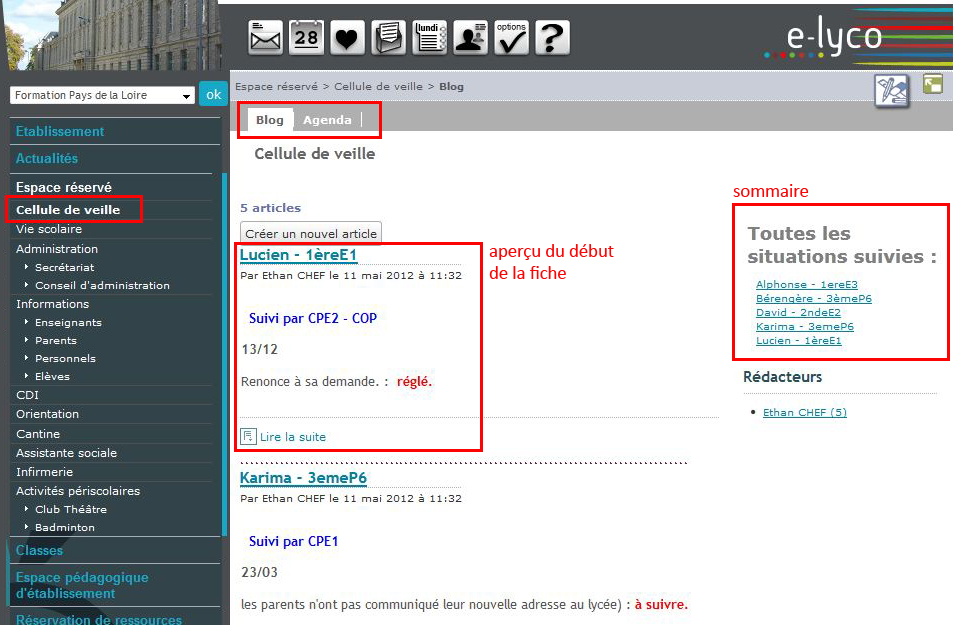The image size is (953, 625).
Task: Open the documents folder icon
Action: click(x=388, y=38)
